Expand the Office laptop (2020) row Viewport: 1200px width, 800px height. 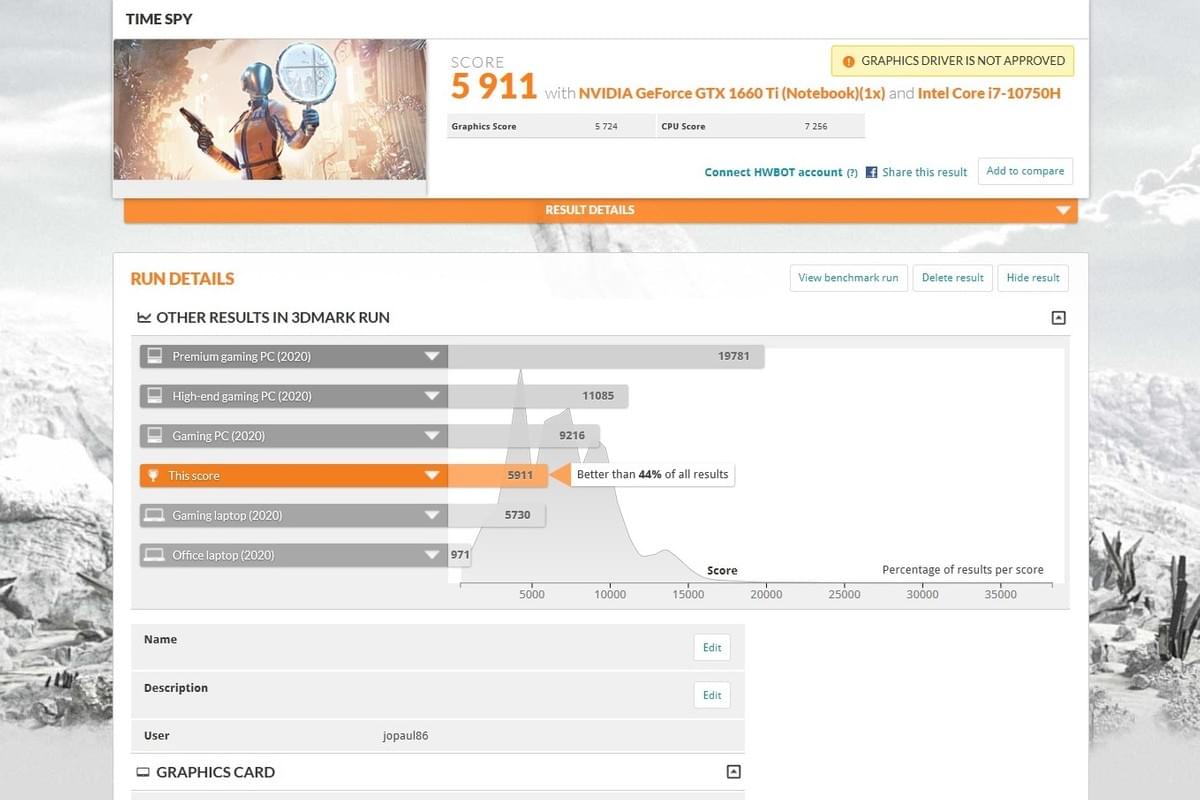point(432,555)
